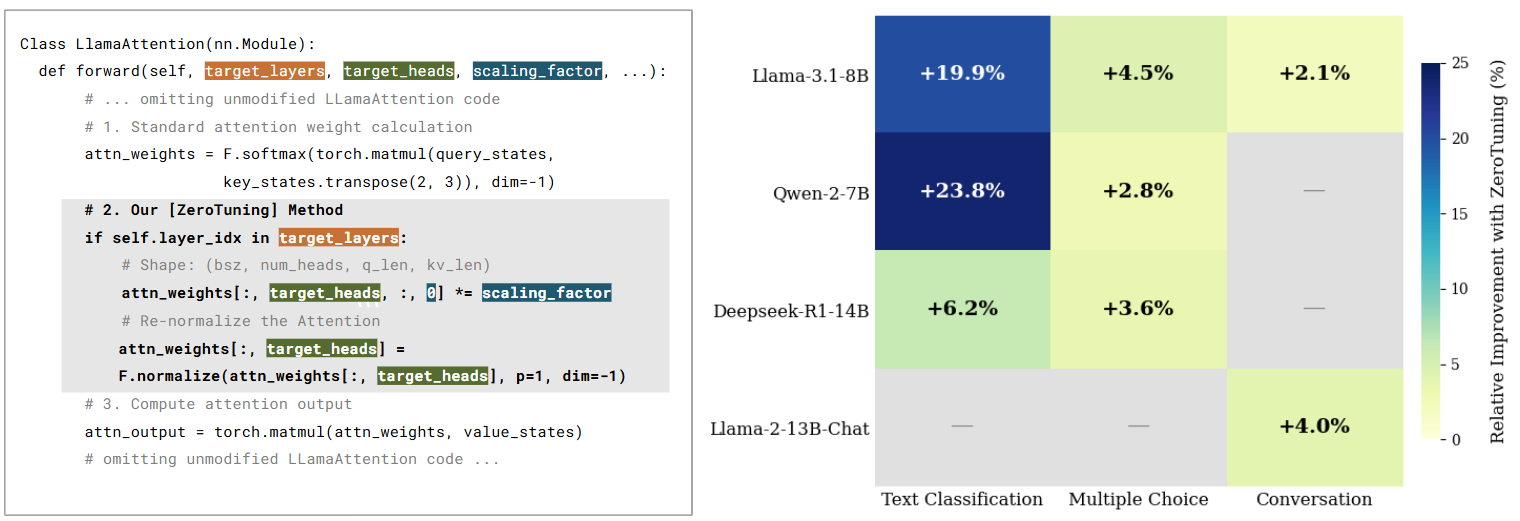Click target_layers in the forward signature
This screenshot has width=1520, height=521.
(265, 71)
